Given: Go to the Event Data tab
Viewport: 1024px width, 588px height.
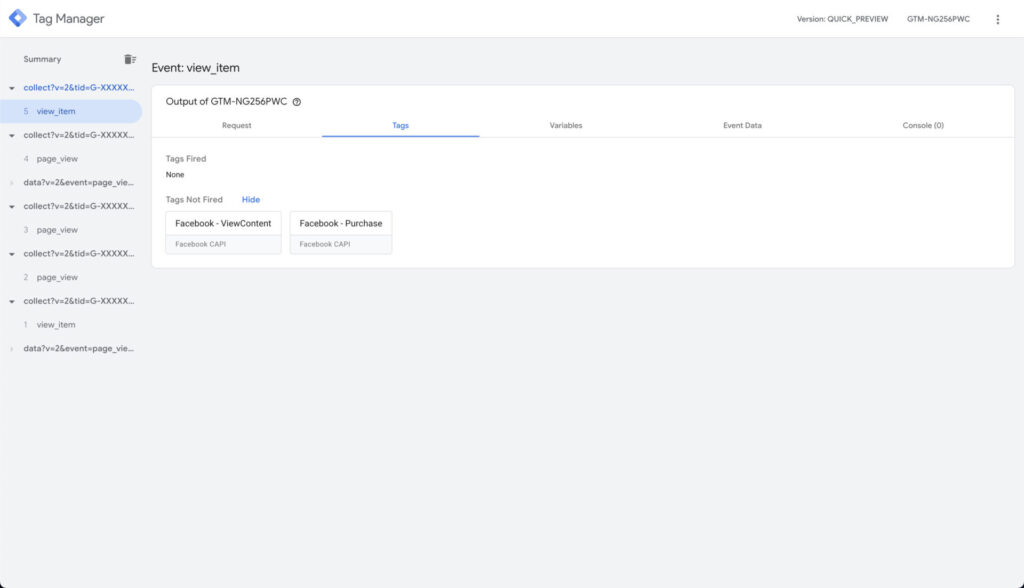Looking at the screenshot, I should (x=742, y=126).
